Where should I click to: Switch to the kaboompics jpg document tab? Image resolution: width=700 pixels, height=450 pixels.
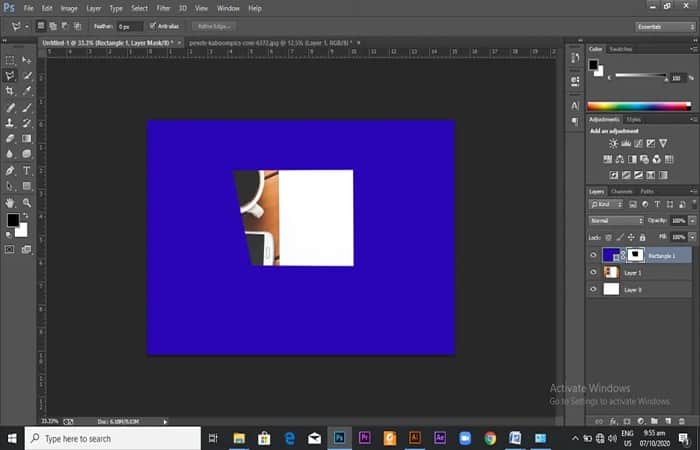271,43
